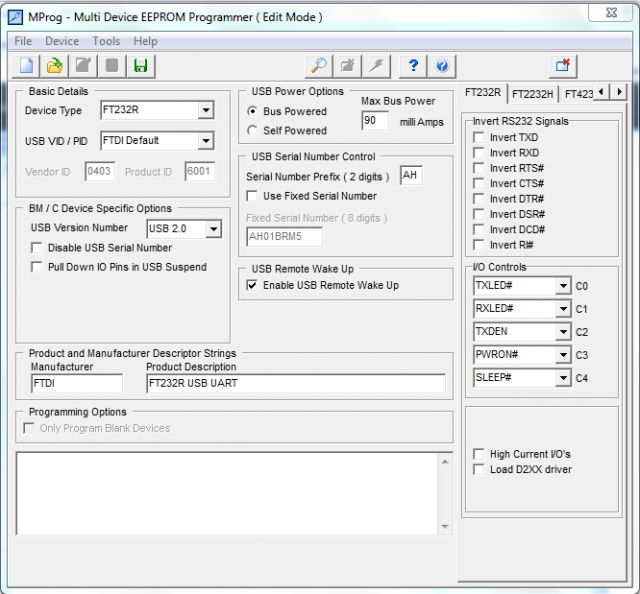Toggle Enable USB Remote Wake Up checkbox

point(252,285)
